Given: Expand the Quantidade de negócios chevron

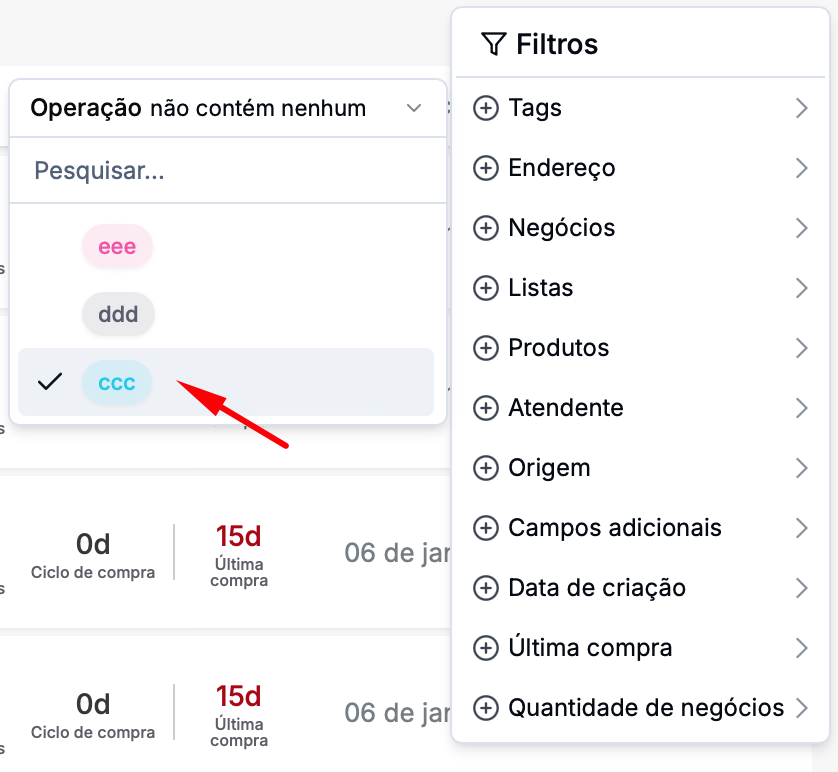Looking at the screenshot, I should (801, 708).
